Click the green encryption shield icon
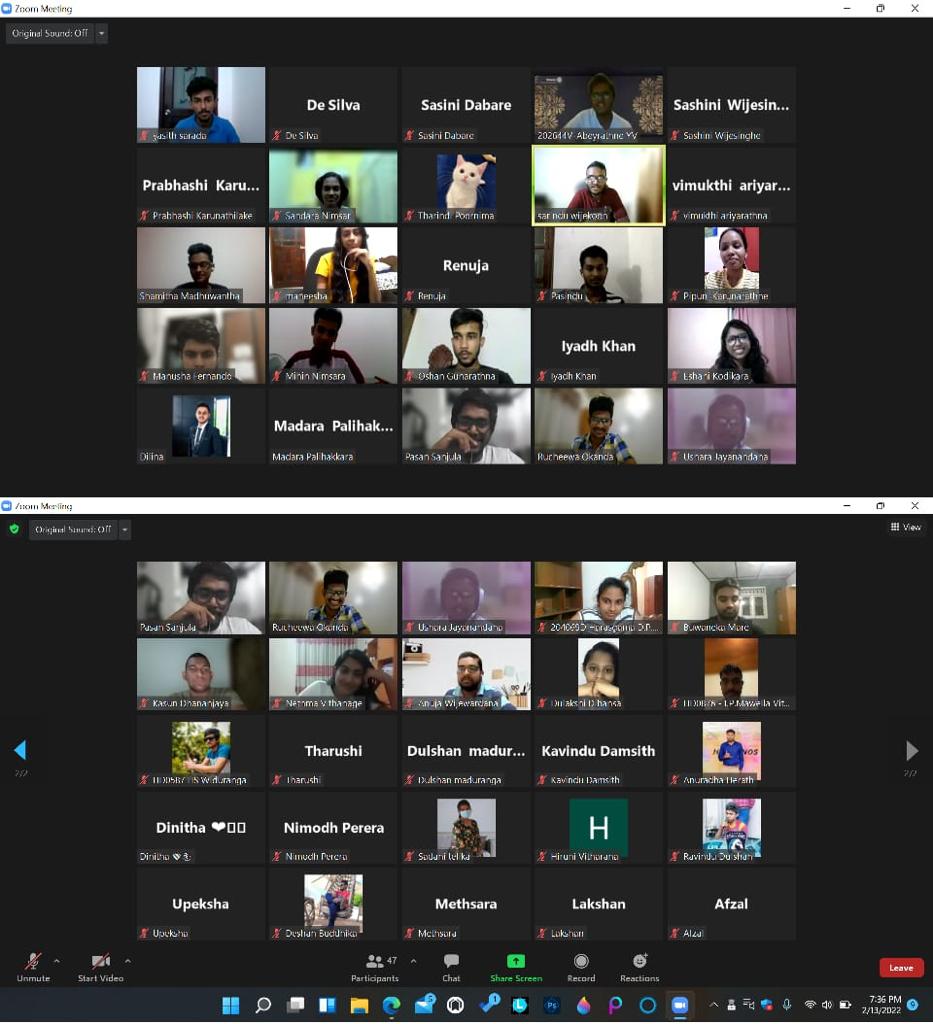The height and width of the screenshot is (1024, 933). pos(14,529)
